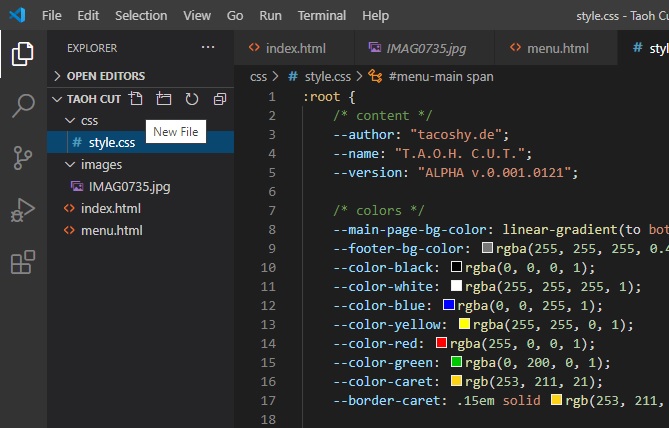Click the red color swatch on line 14
Image resolution: width=669 pixels, height=428 pixels.
point(441,343)
